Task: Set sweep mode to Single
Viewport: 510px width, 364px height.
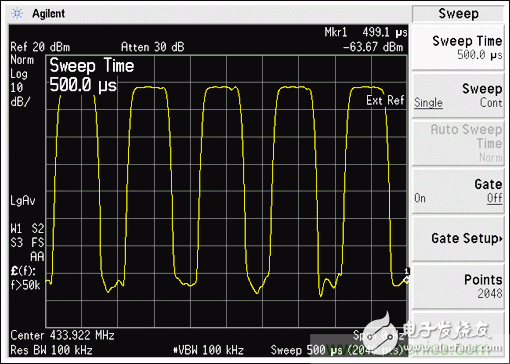Action: [428, 102]
